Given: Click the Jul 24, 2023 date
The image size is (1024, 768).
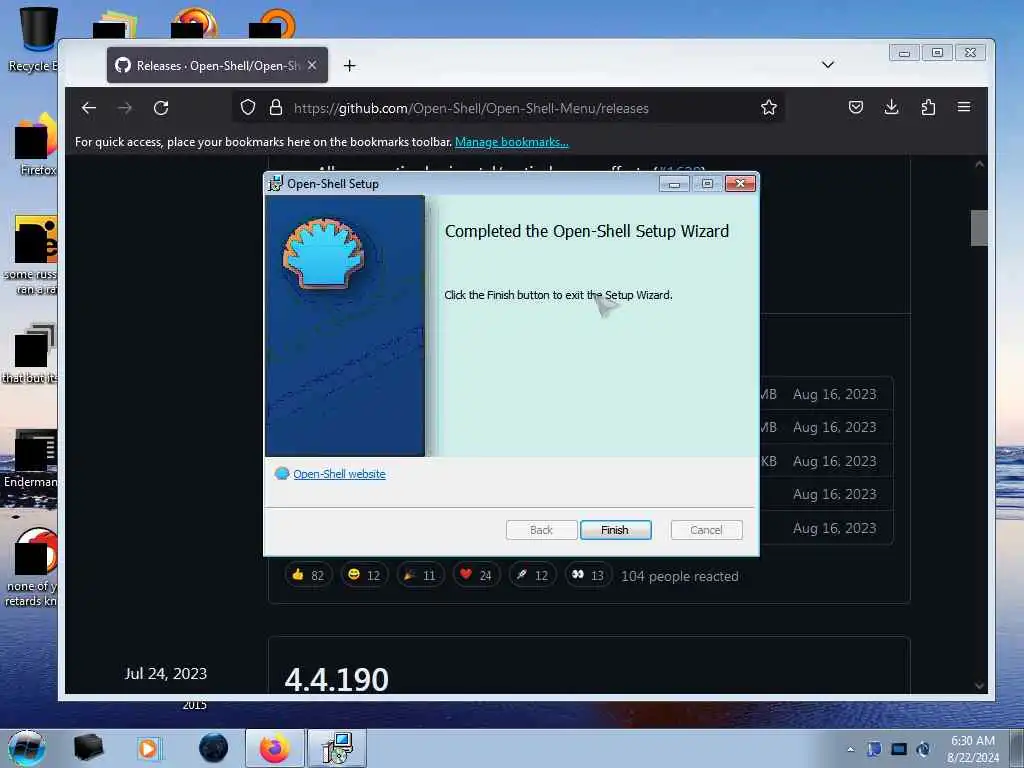Looking at the screenshot, I should coord(166,673).
